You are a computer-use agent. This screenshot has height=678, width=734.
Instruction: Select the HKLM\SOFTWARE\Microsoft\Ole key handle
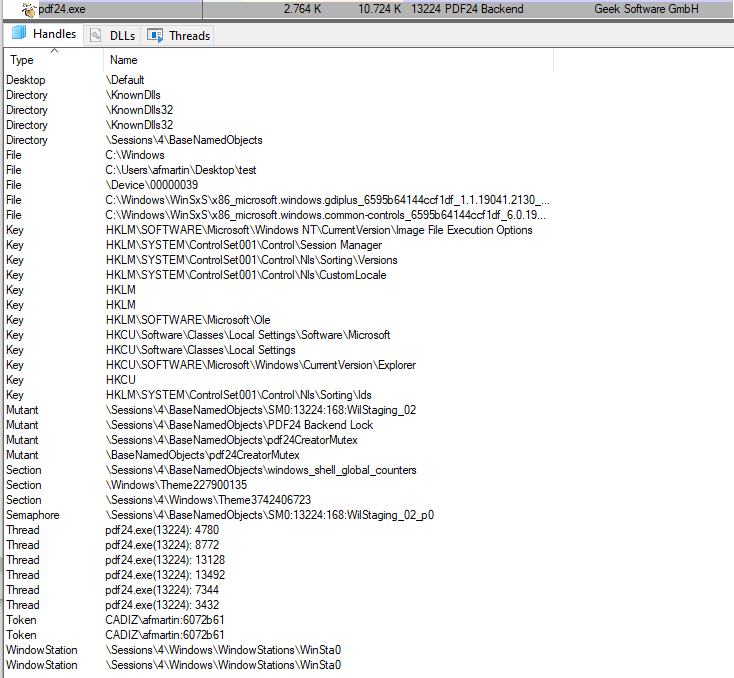coord(188,320)
